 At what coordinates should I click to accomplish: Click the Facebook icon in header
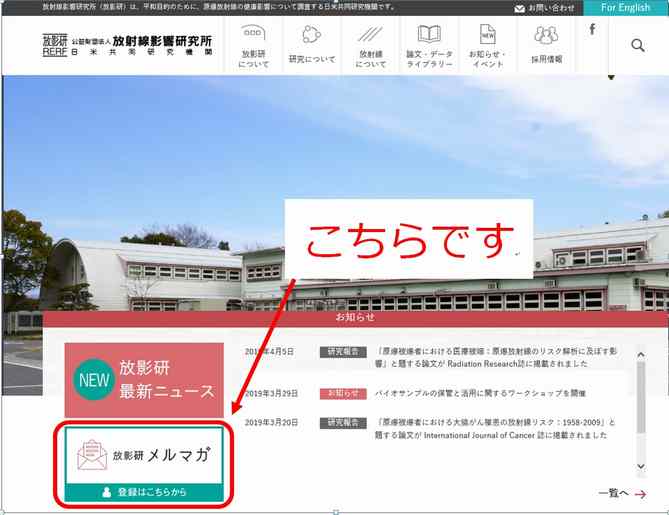click(x=592, y=30)
